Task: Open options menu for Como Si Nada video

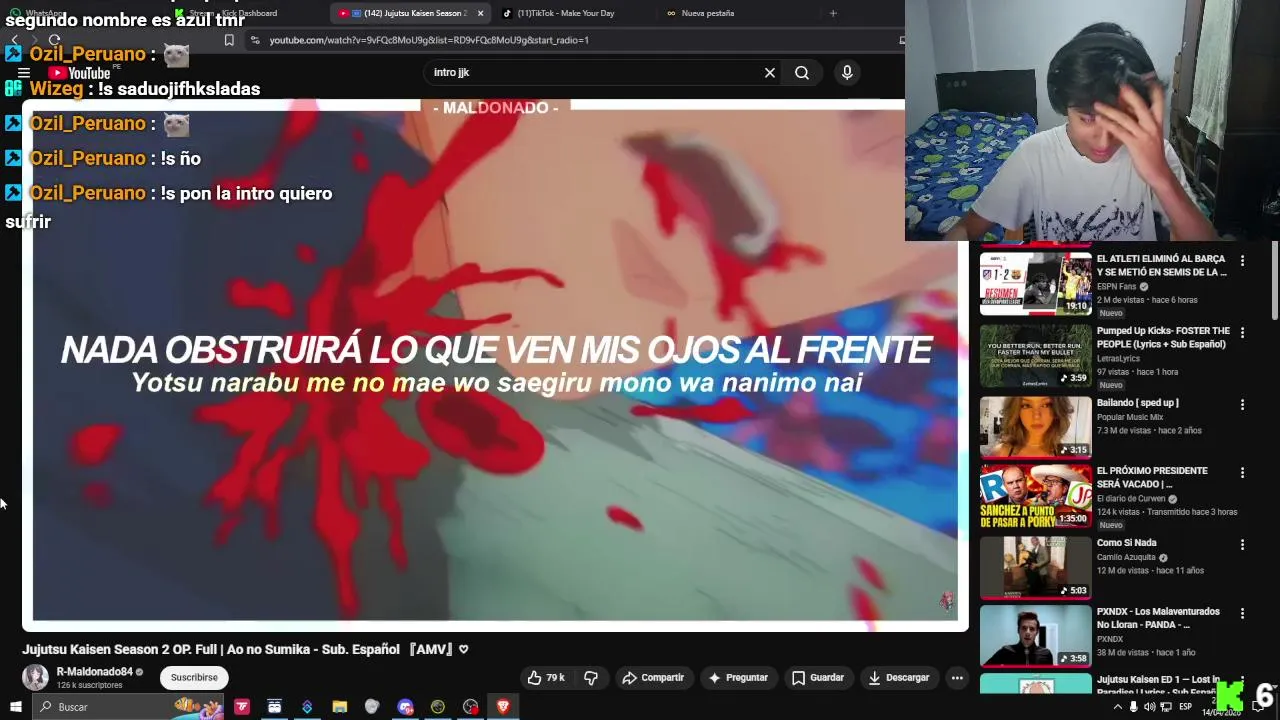Action: (1242, 545)
